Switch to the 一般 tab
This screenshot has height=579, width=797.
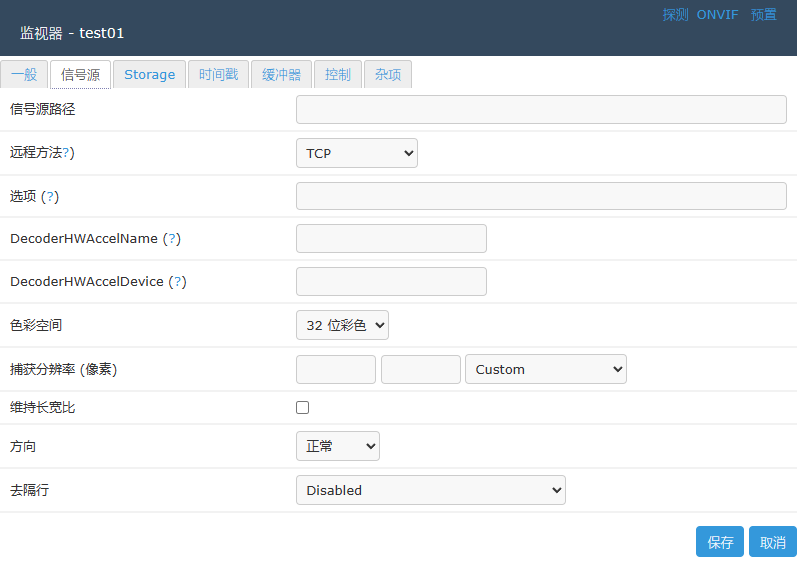tap(24, 74)
